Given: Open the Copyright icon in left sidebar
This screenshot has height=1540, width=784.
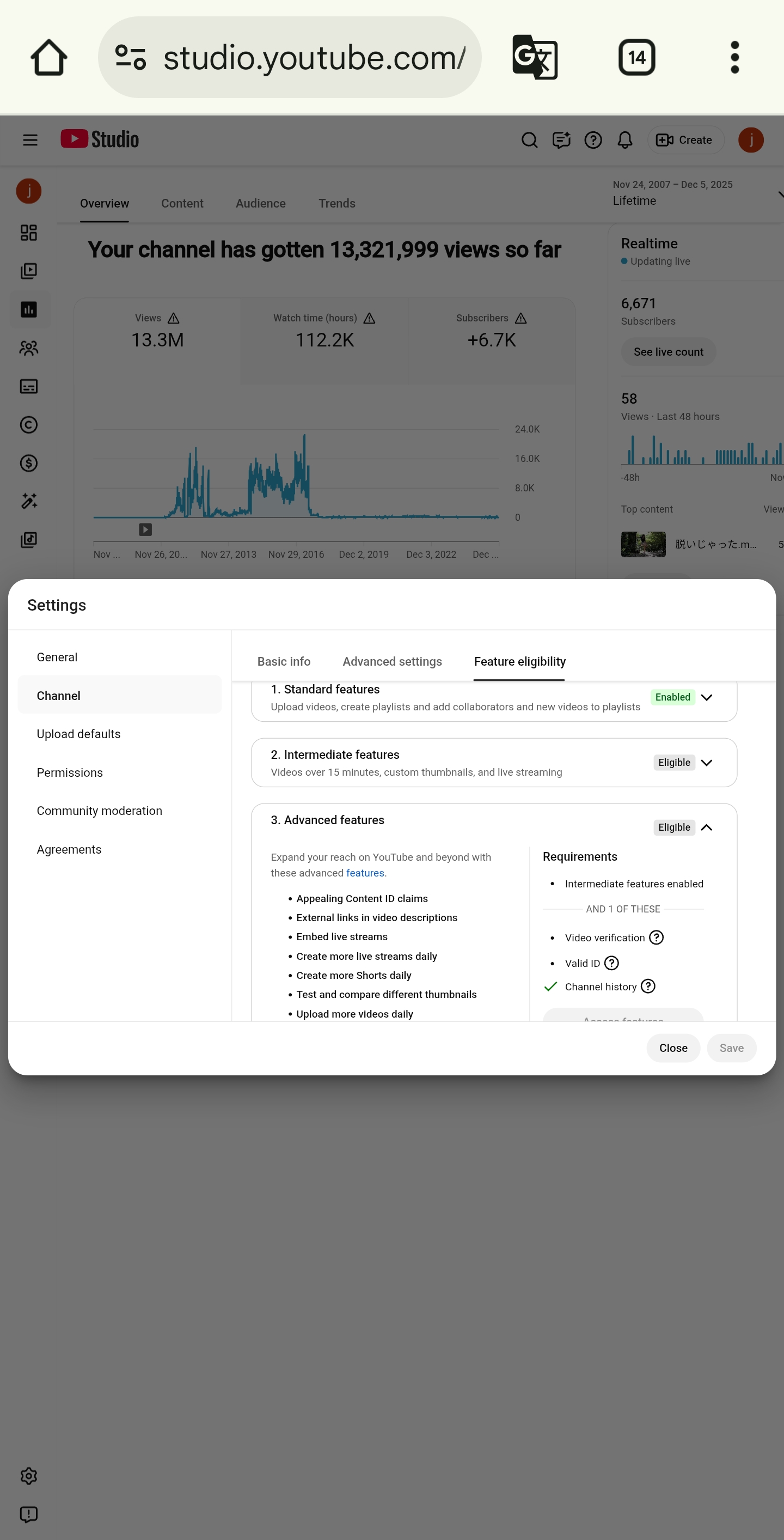Looking at the screenshot, I should point(29,424).
